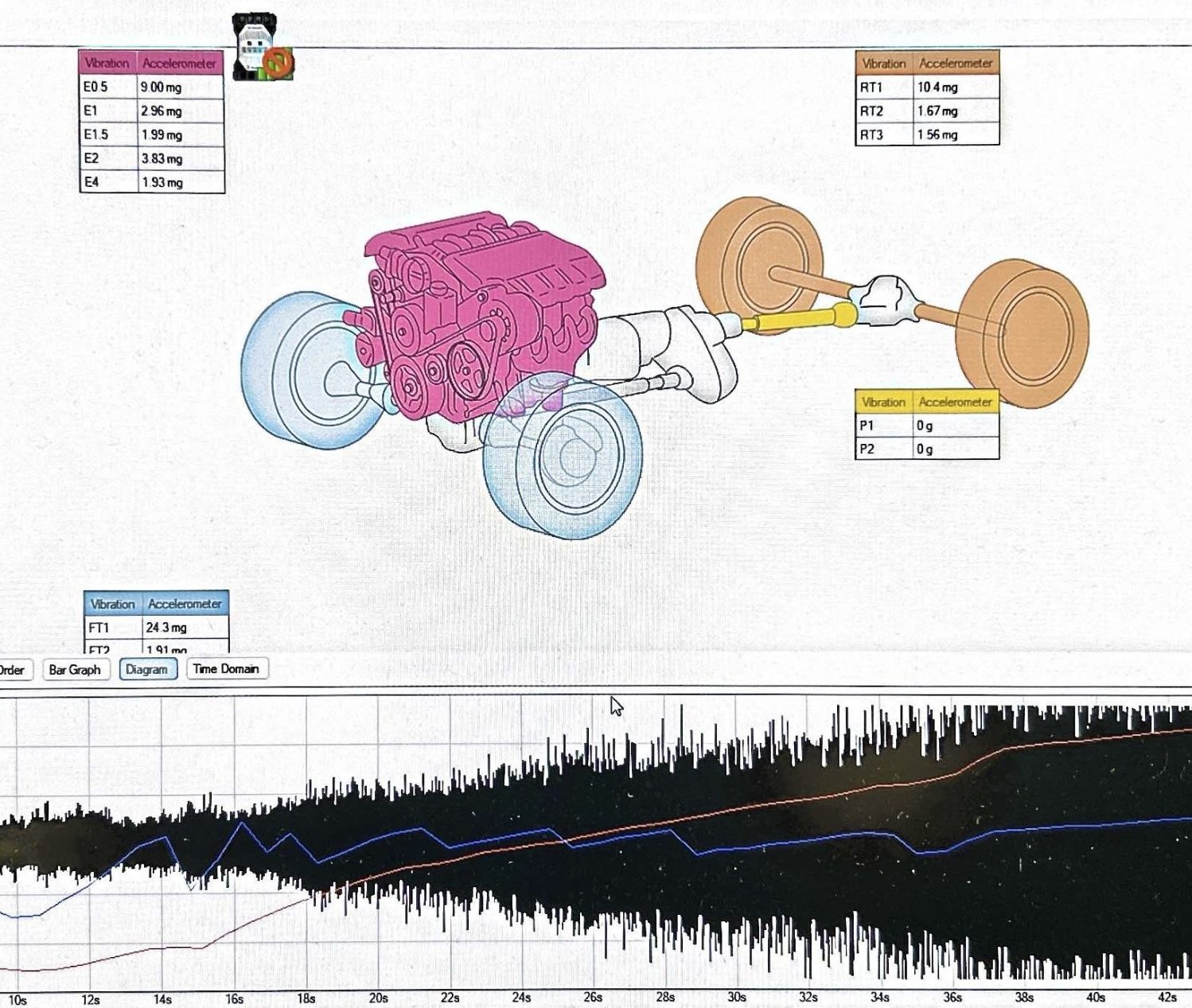Viewport: 1192px width, 1008px height.
Task: Click the rear left orange tyre
Action: 760,263
